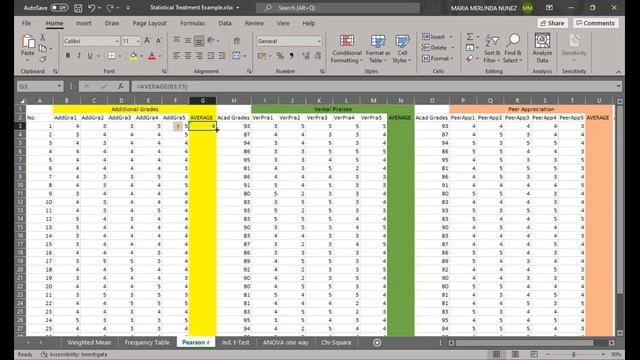Toggle the AutoSave switch
This screenshot has width=640, height=360.
[x=59, y=7]
